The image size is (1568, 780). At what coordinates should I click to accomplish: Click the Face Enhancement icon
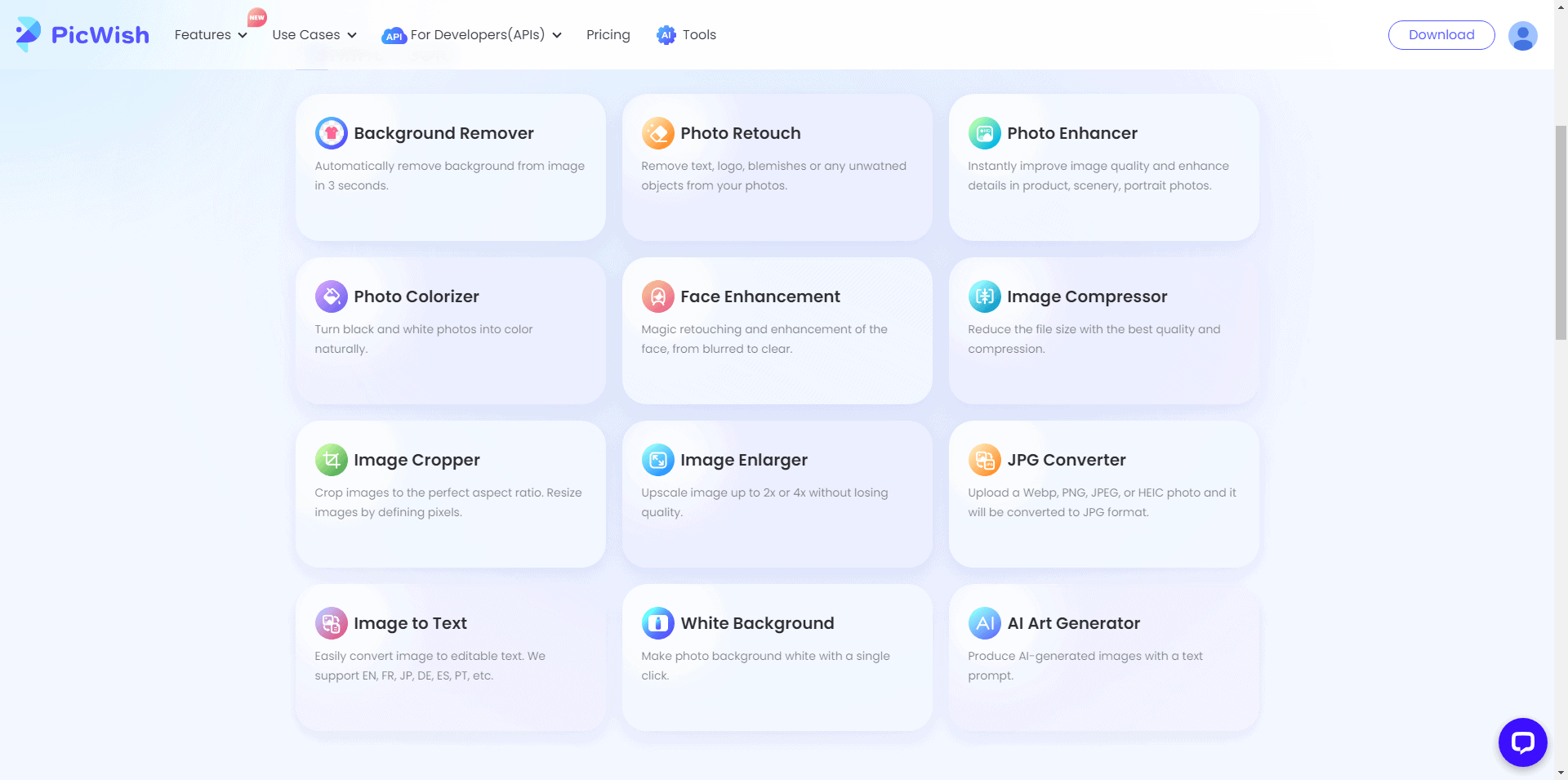tap(658, 296)
